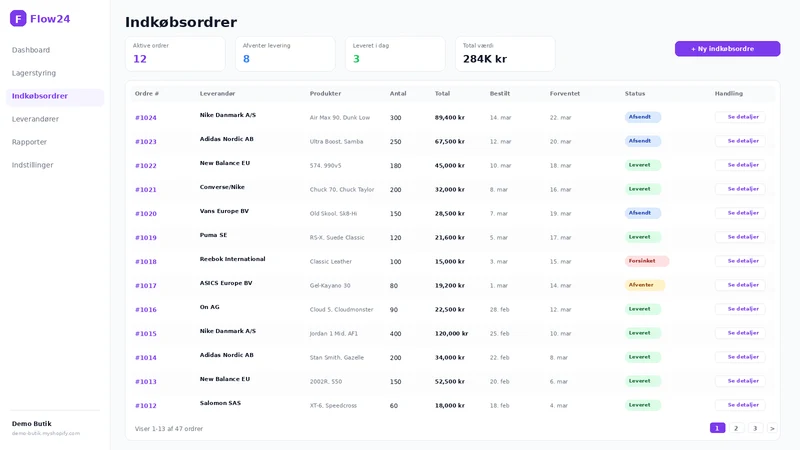Open order #1021 link

(145, 190)
